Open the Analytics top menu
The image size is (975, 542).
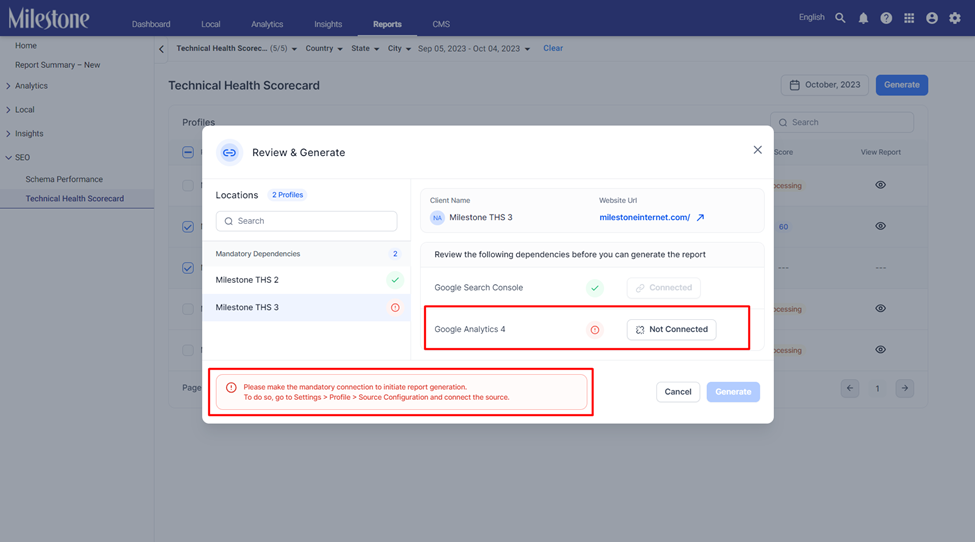[x=267, y=24]
